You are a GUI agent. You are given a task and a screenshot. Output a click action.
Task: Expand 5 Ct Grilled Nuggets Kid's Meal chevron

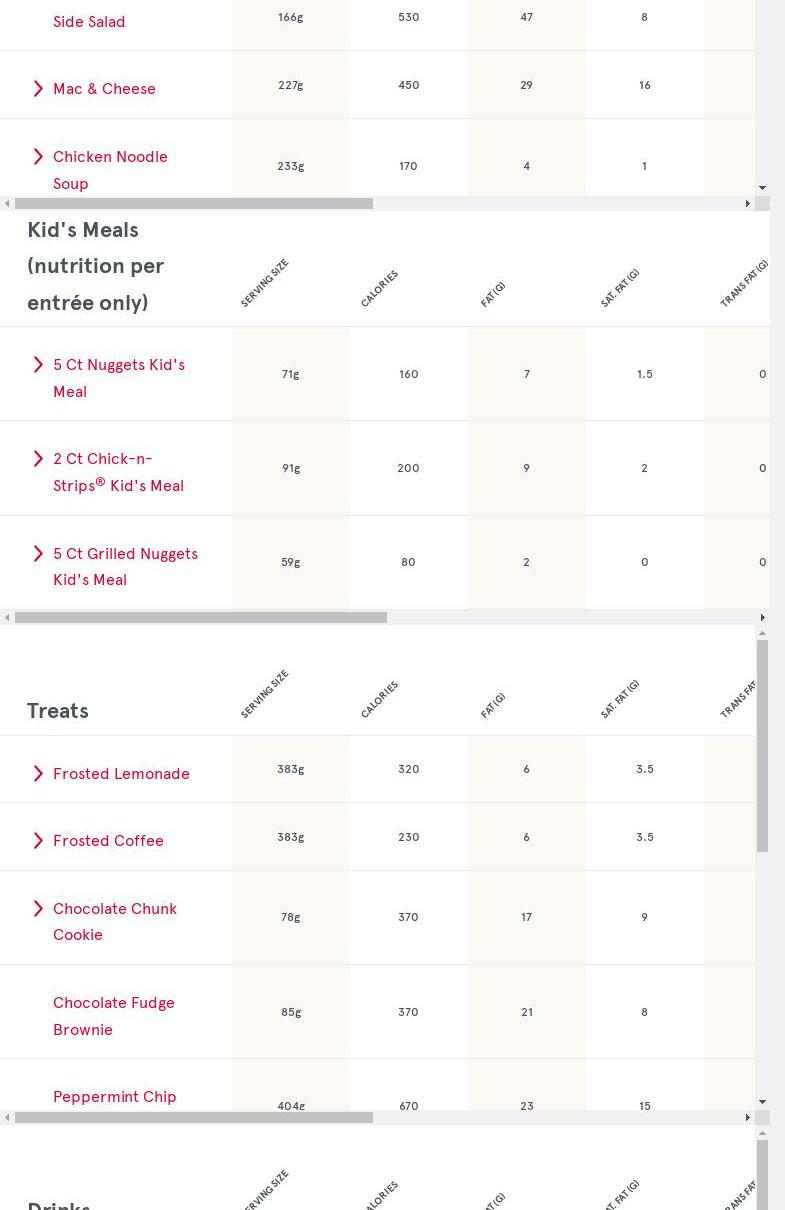point(38,554)
